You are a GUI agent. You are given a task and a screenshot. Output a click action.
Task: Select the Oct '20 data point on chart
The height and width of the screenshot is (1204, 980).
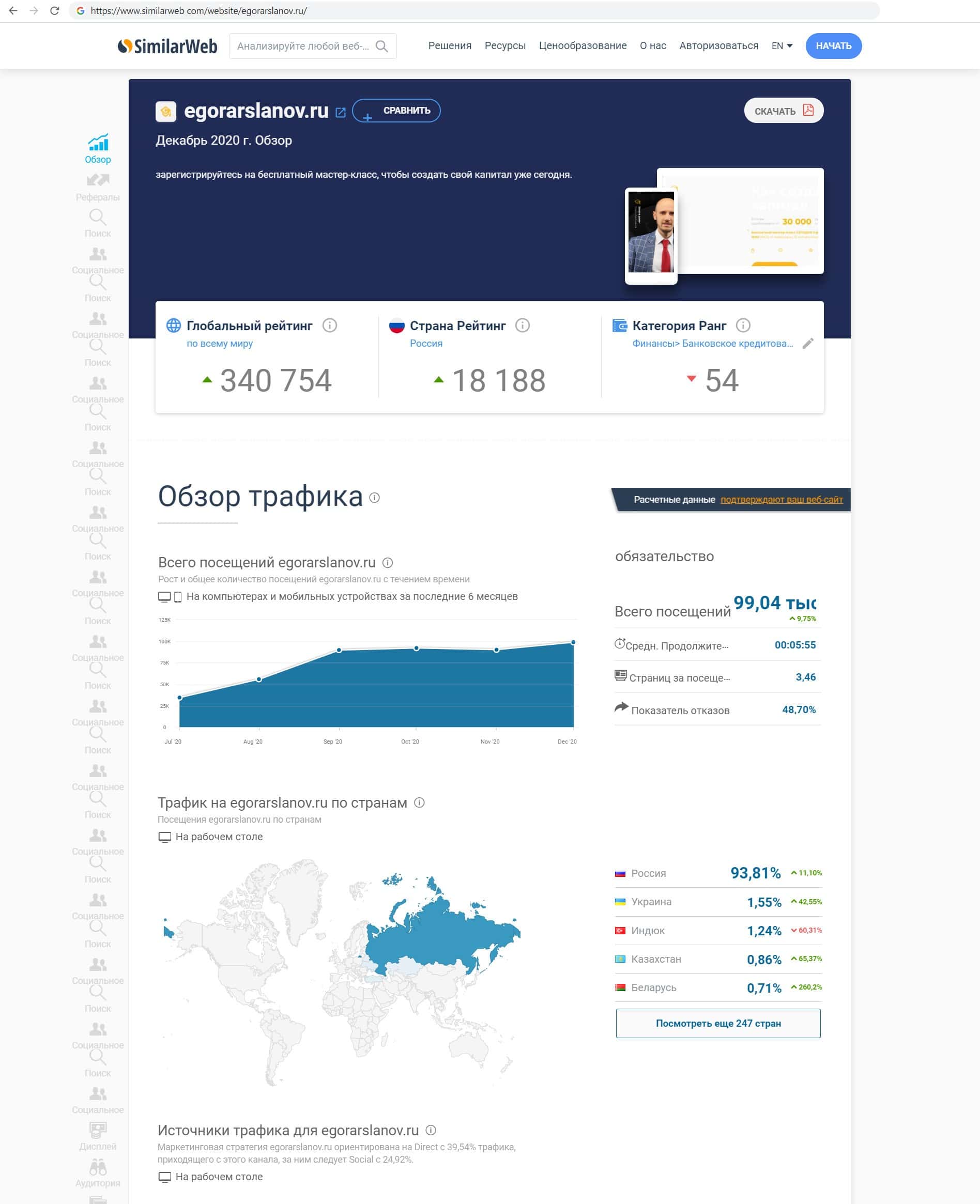tap(417, 648)
